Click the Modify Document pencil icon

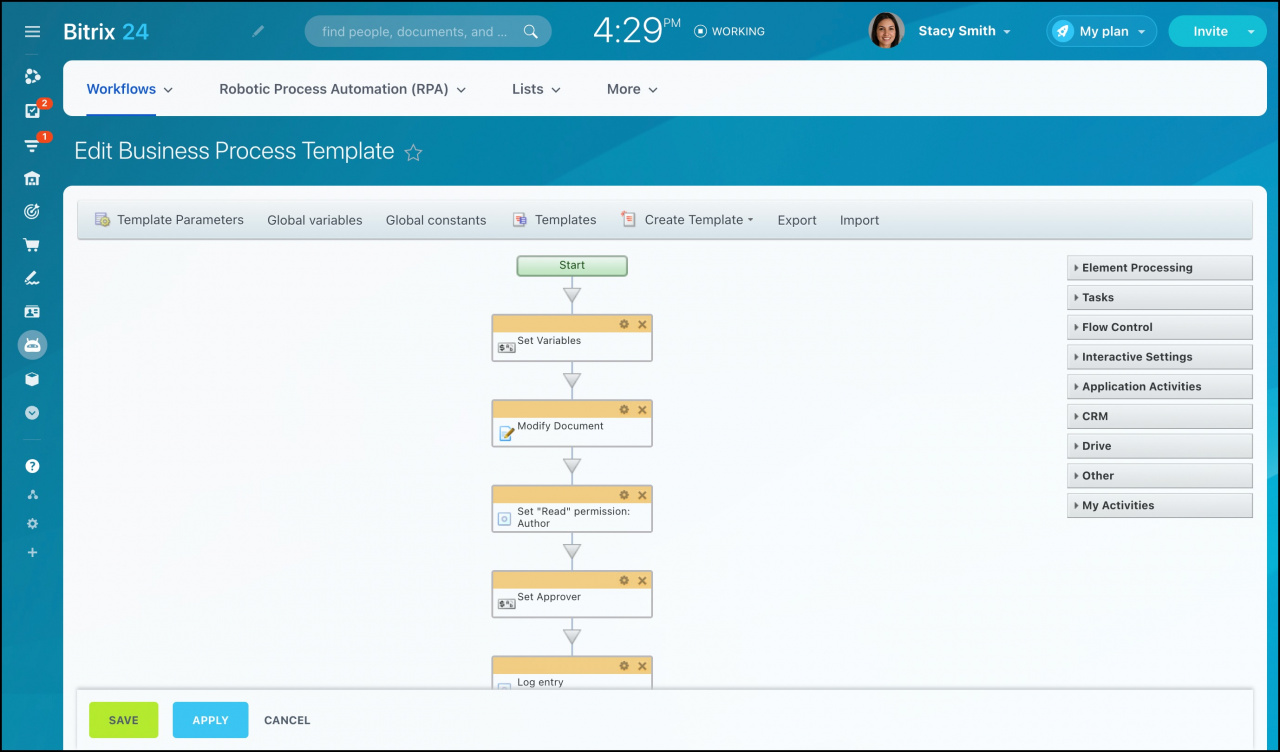[x=506, y=434]
